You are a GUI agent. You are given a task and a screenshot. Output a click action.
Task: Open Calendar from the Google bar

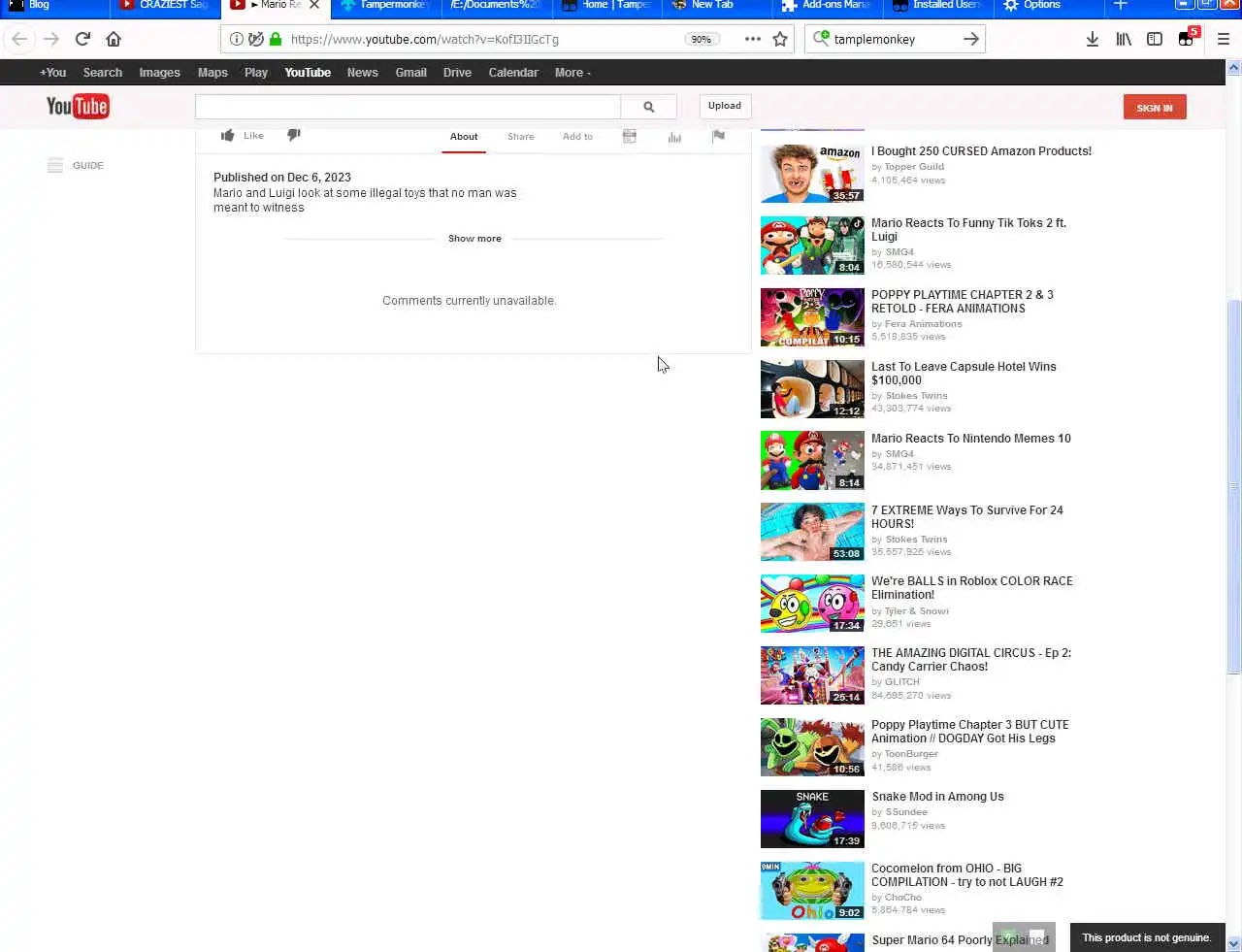[x=513, y=73]
